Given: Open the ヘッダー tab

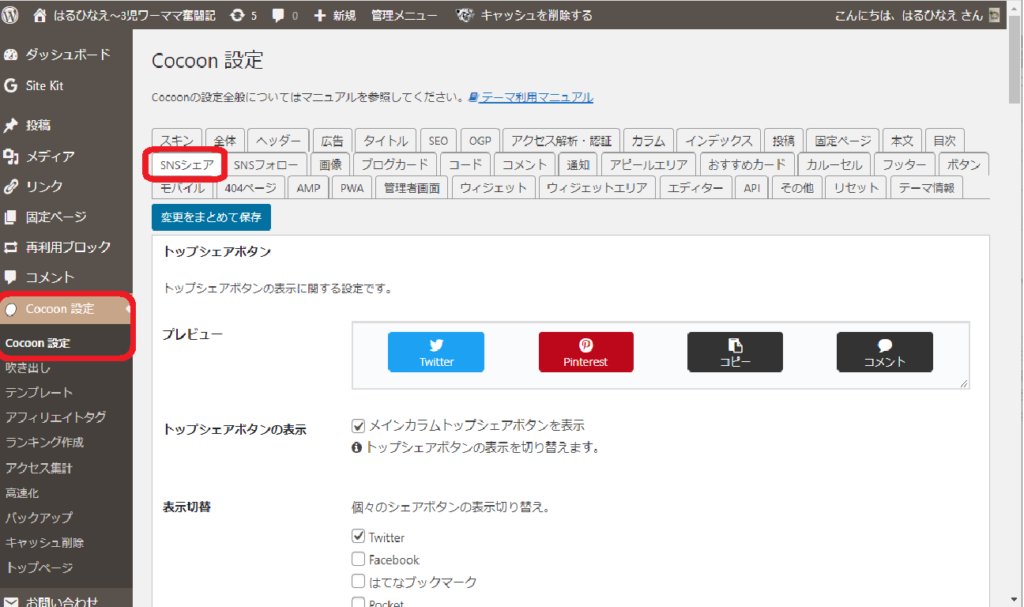Looking at the screenshot, I should (x=278, y=140).
